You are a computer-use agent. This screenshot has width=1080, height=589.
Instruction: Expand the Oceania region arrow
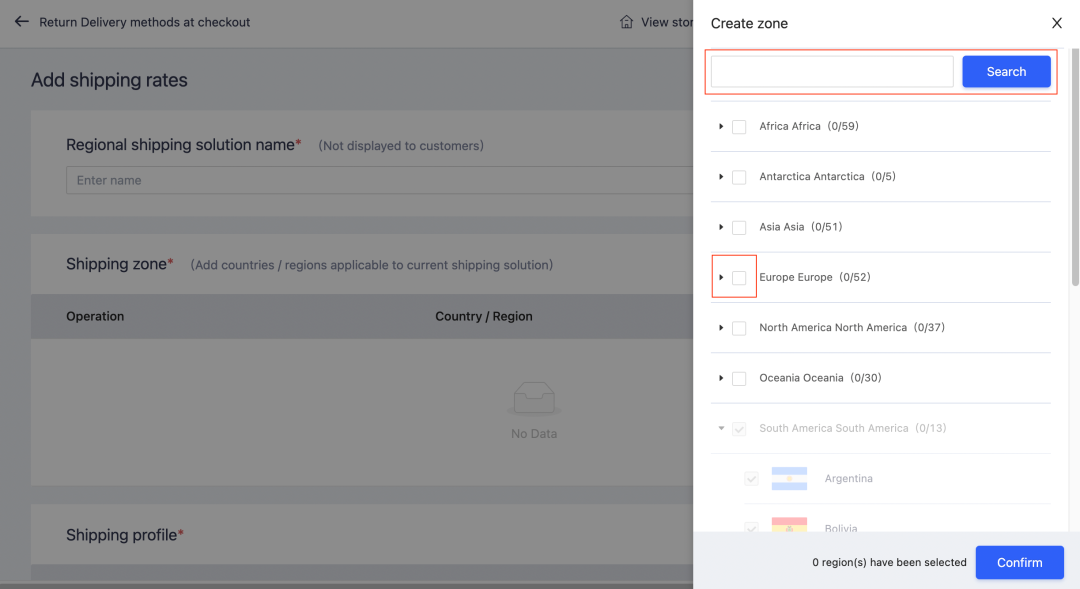[x=721, y=378]
